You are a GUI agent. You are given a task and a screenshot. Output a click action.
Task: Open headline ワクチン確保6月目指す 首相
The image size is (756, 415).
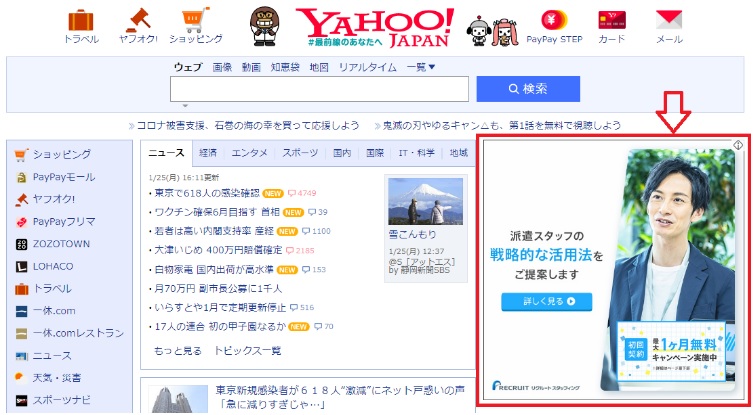(217, 212)
